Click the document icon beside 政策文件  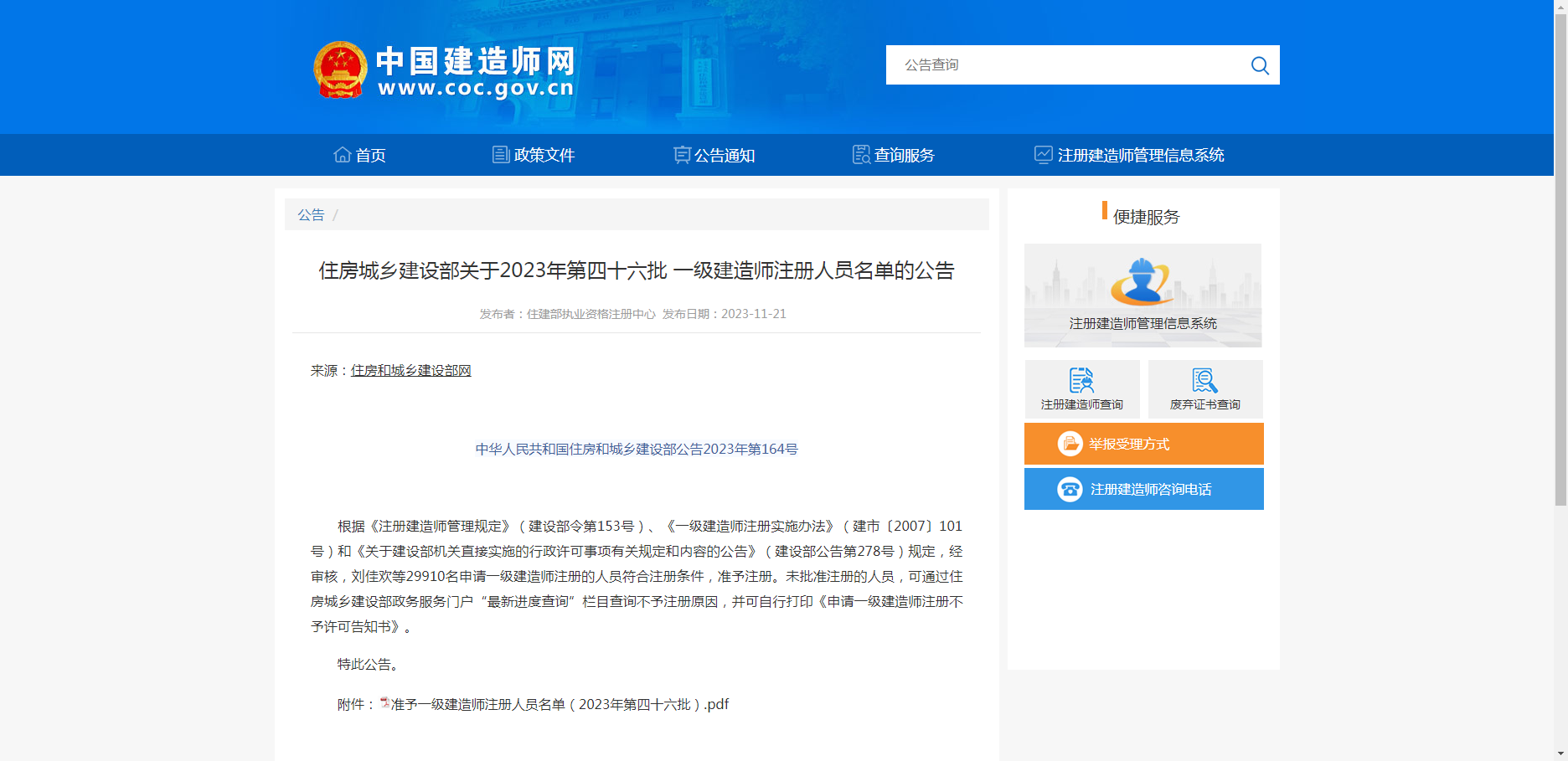(501, 154)
